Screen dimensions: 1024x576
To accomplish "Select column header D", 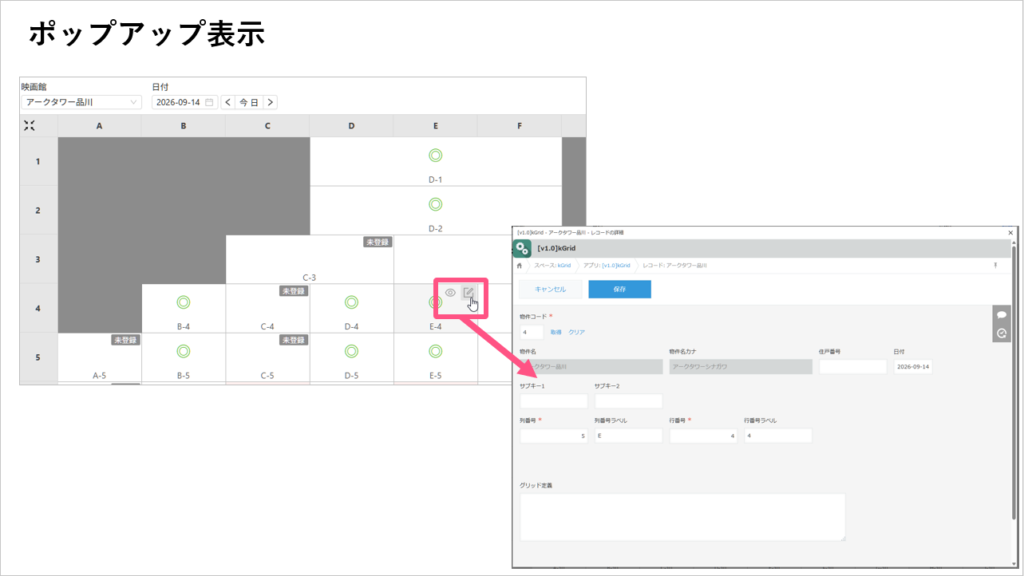I will pyautogui.click(x=351, y=125).
